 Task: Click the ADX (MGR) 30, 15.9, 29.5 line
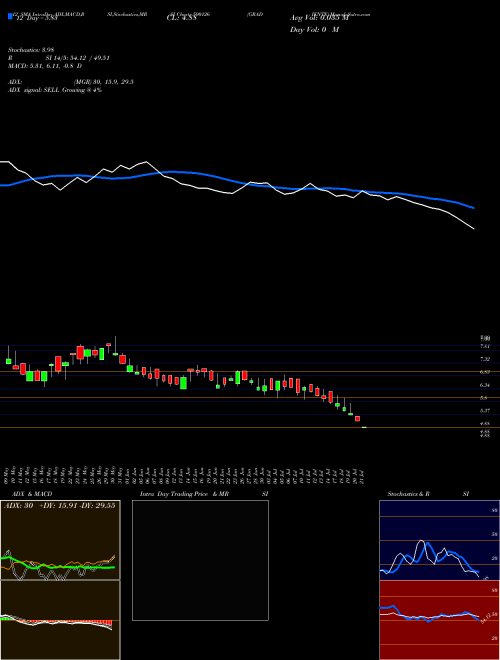coord(71,82)
